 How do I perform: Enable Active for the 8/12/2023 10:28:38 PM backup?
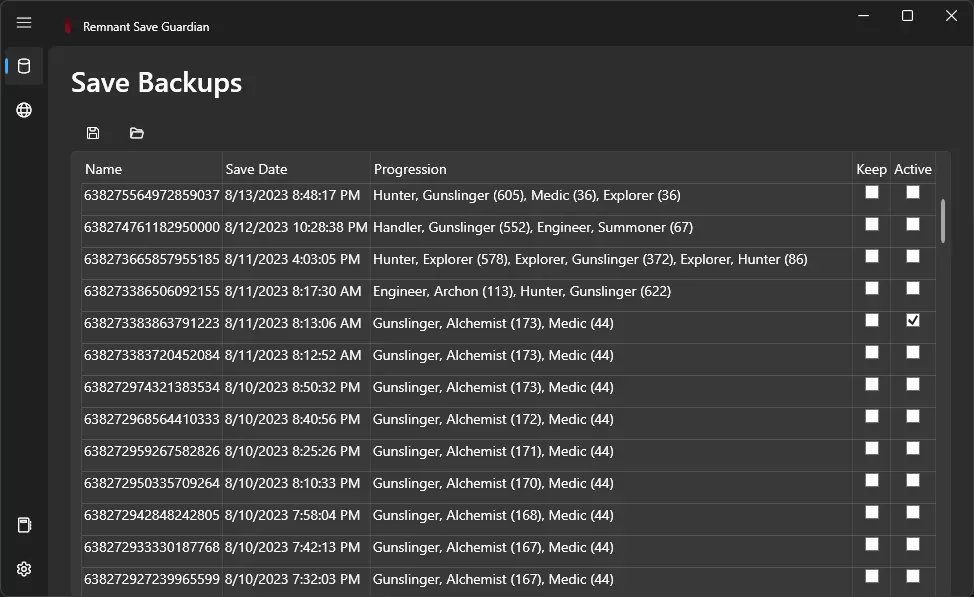coord(913,224)
